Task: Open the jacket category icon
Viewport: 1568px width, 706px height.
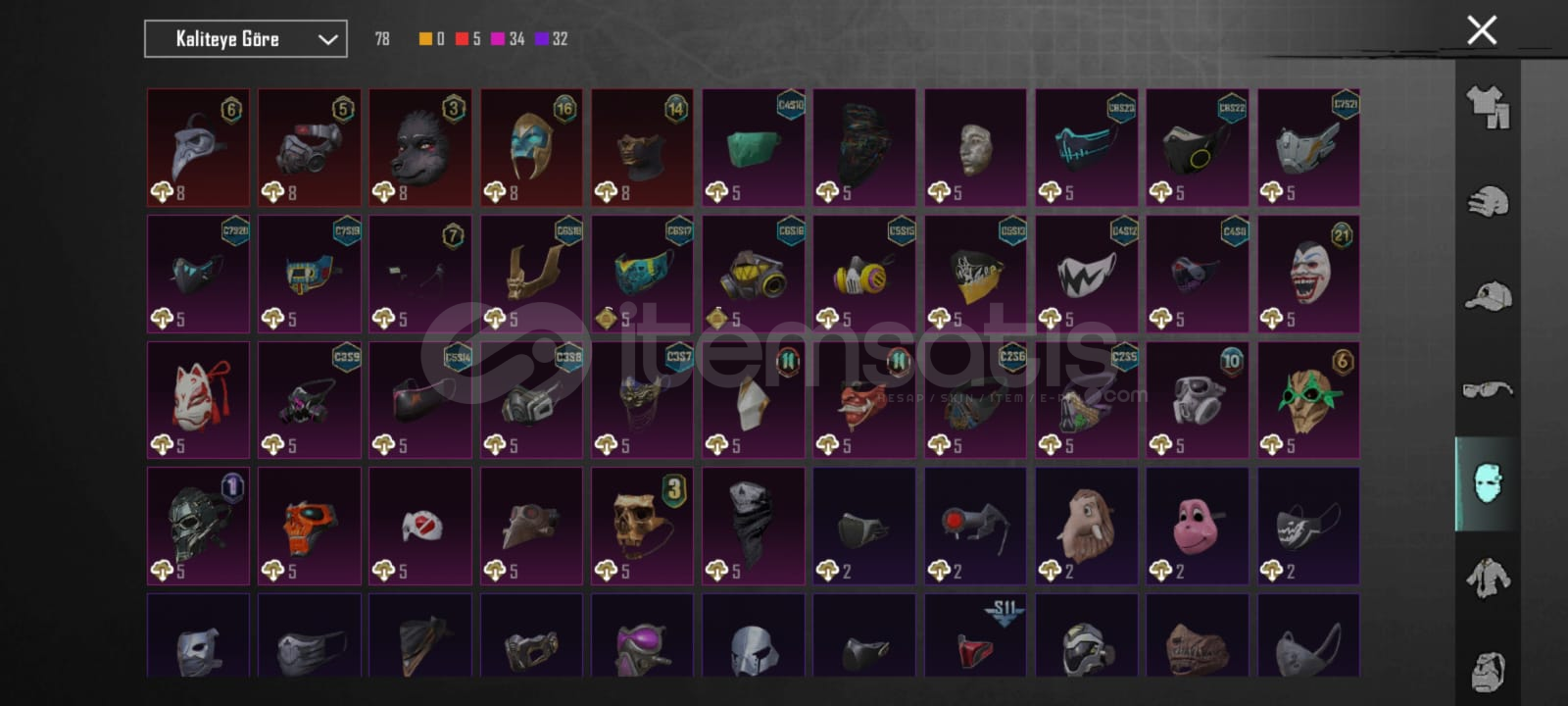Action: tap(1488, 578)
